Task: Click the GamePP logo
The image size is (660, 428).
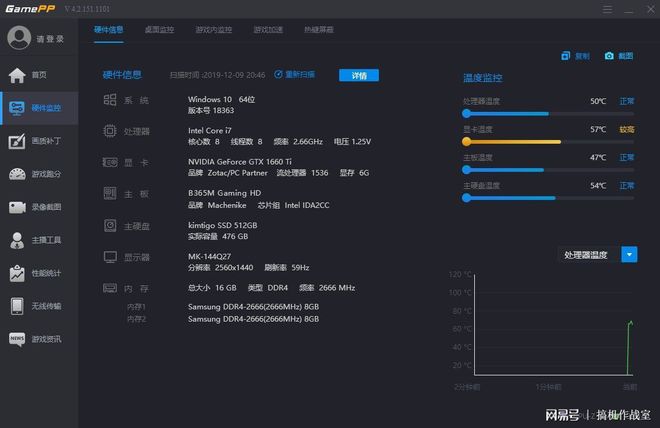Action: 30,9
